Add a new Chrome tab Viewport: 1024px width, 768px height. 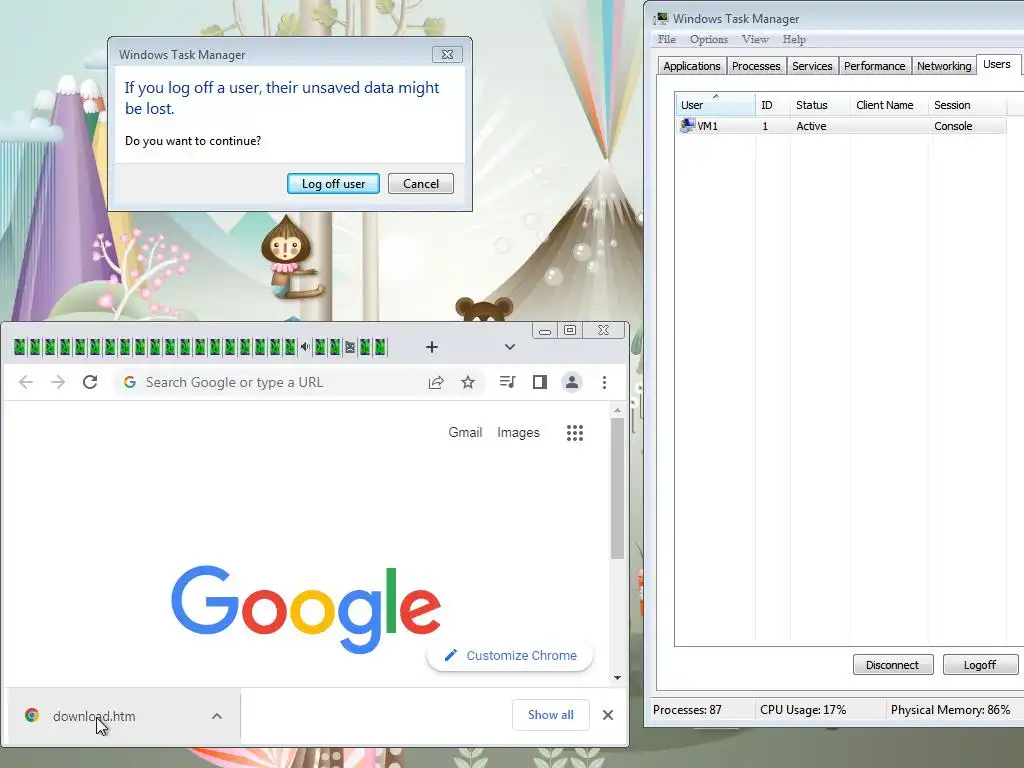point(432,347)
